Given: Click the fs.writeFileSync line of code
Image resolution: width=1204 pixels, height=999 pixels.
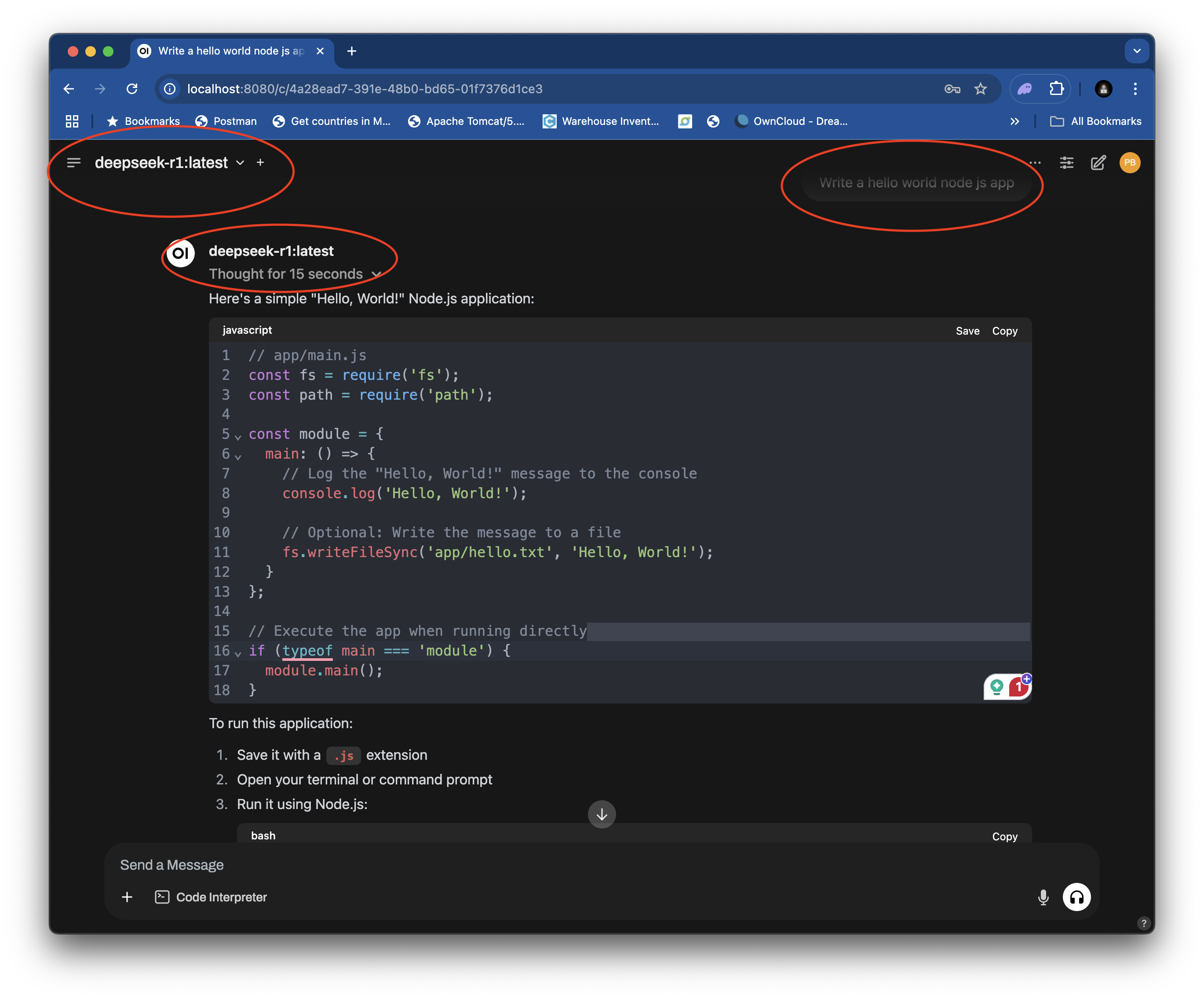Looking at the screenshot, I should 498,553.
